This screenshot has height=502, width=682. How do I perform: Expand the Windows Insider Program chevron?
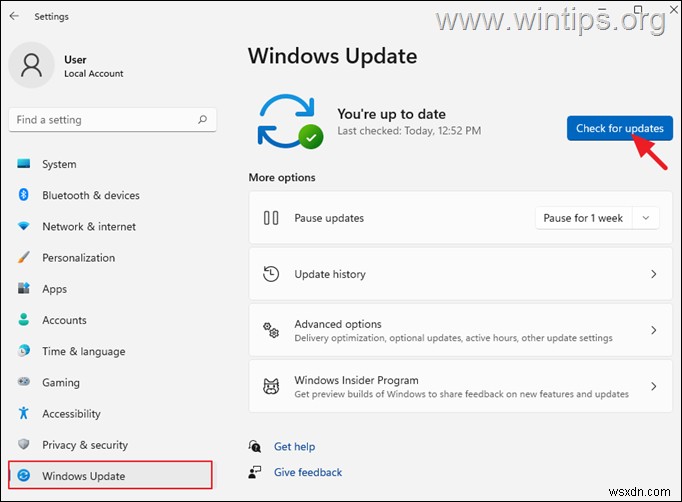coord(654,386)
